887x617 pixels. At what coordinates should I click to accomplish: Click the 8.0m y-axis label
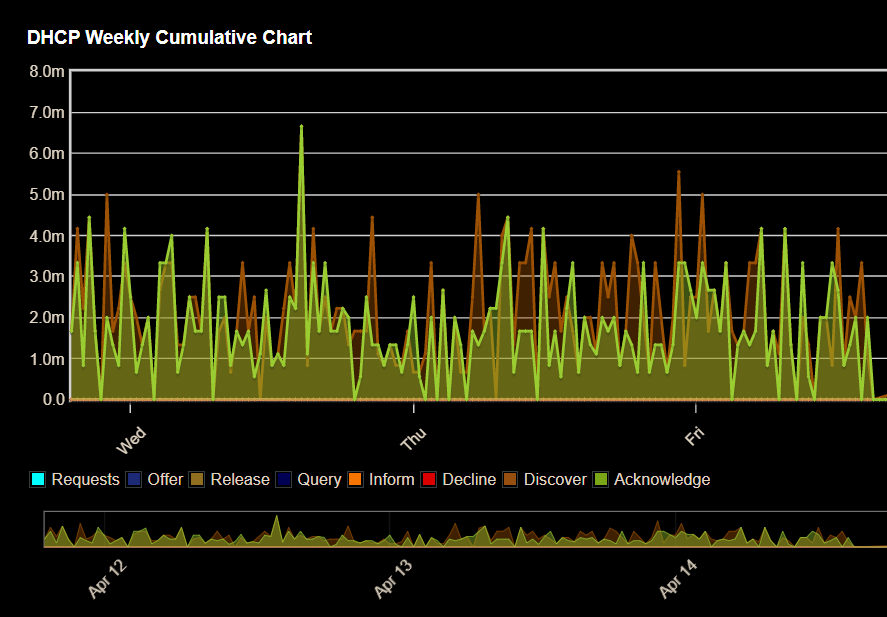tap(47, 71)
